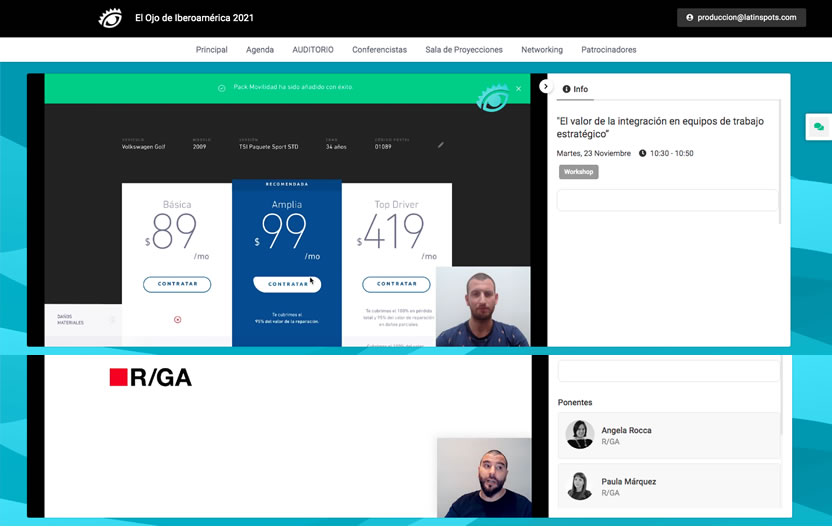Click the red R/GA logo

pyautogui.click(x=150, y=377)
